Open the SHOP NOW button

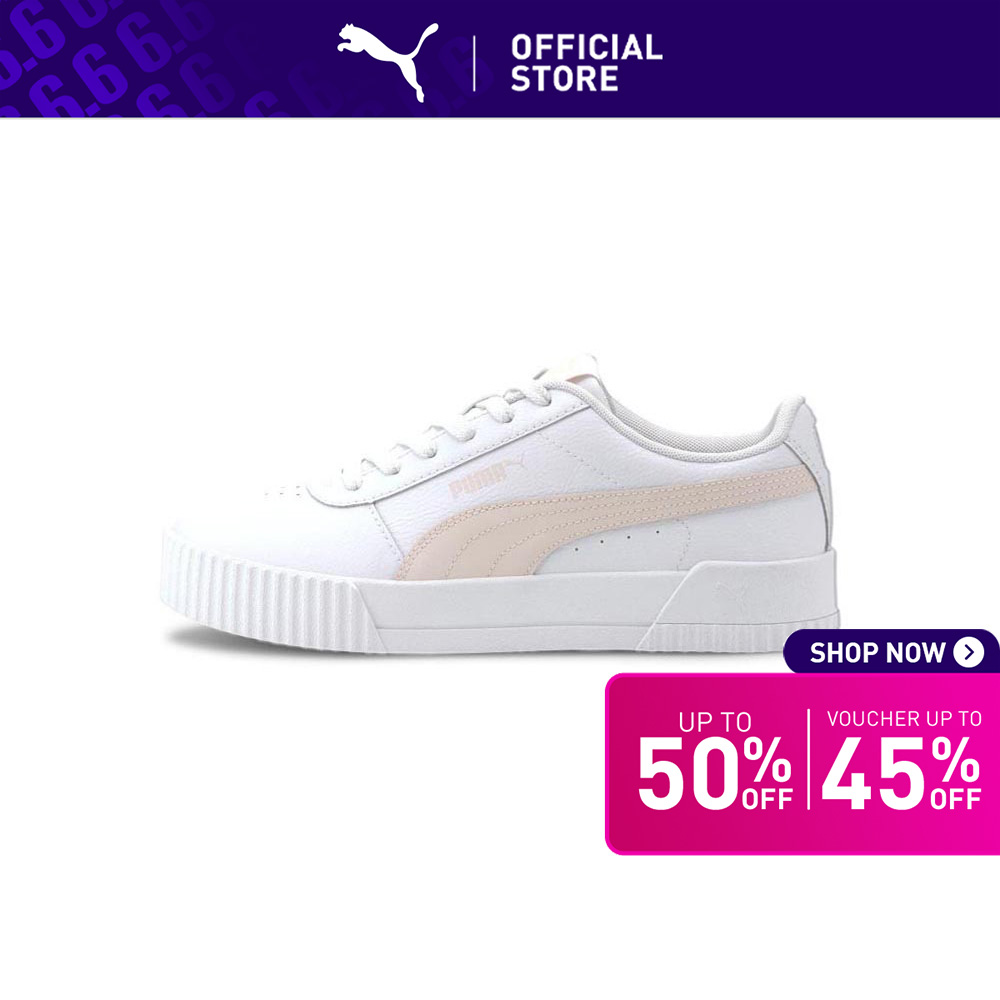tap(891, 652)
